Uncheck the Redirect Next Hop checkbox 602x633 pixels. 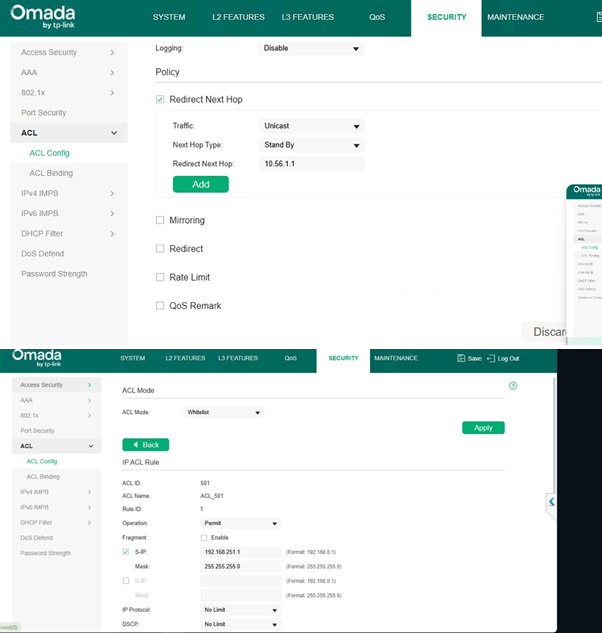[160, 99]
